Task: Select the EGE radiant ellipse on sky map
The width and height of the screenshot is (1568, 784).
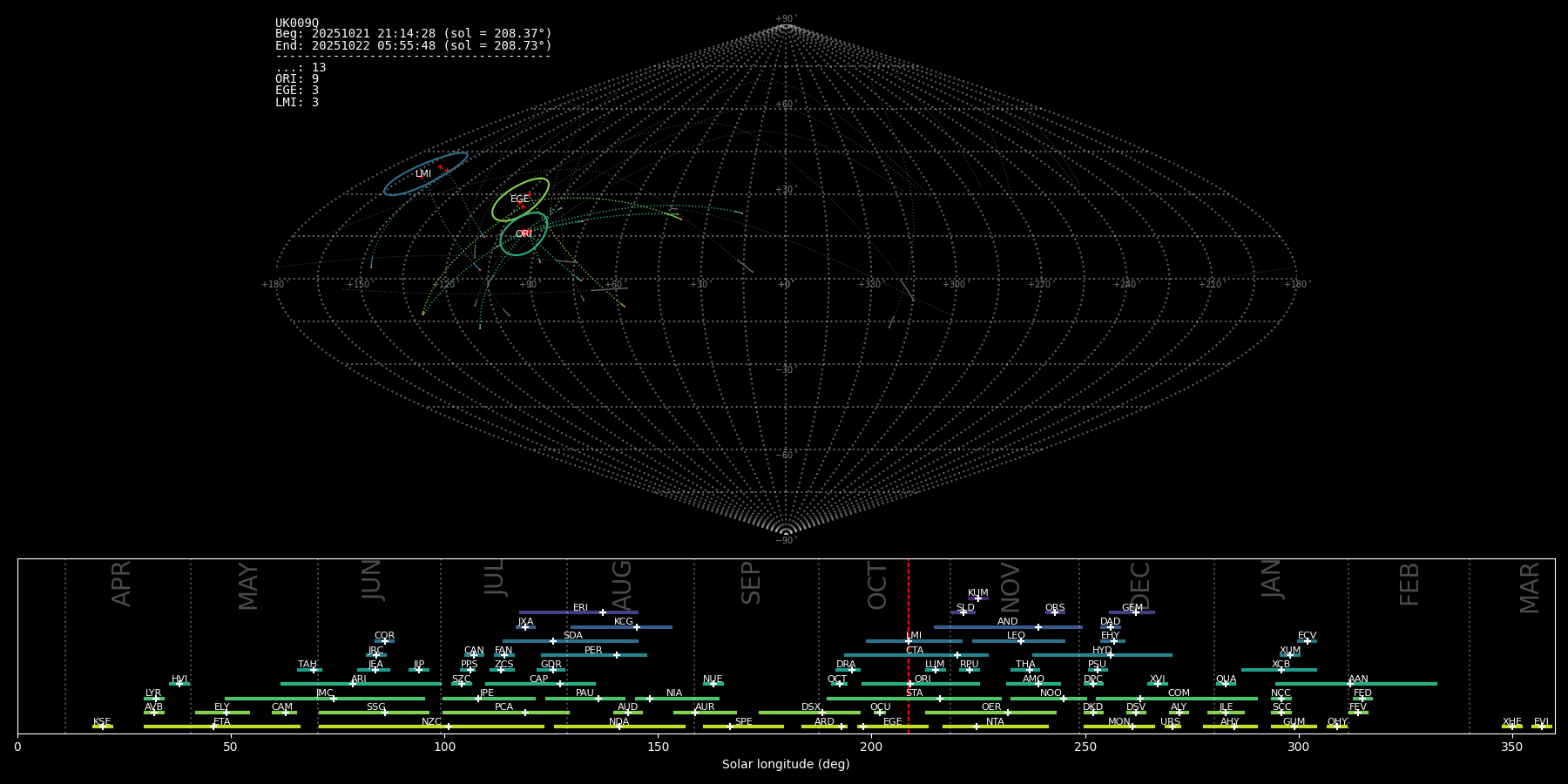Action: pyautogui.click(x=520, y=199)
